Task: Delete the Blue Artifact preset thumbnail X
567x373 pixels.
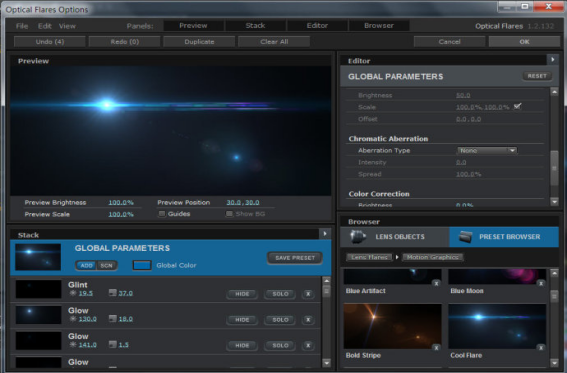Action: pos(436,283)
